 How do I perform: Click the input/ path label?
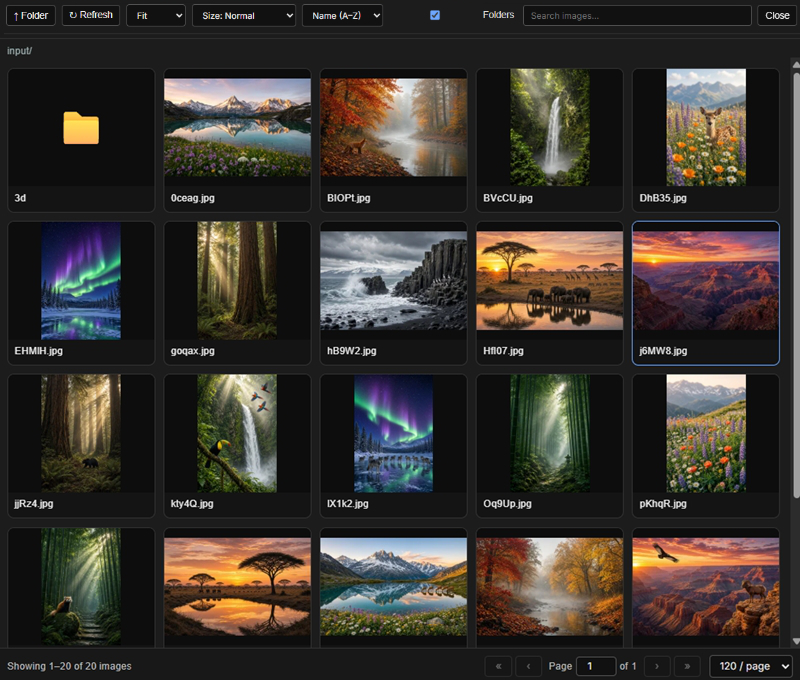pos(19,51)
